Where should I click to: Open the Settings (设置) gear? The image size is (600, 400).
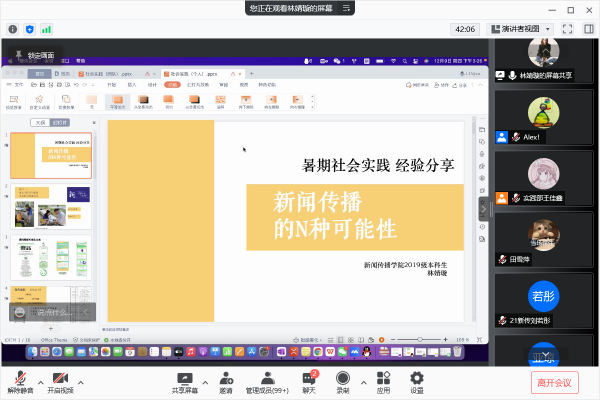[417, 378]
